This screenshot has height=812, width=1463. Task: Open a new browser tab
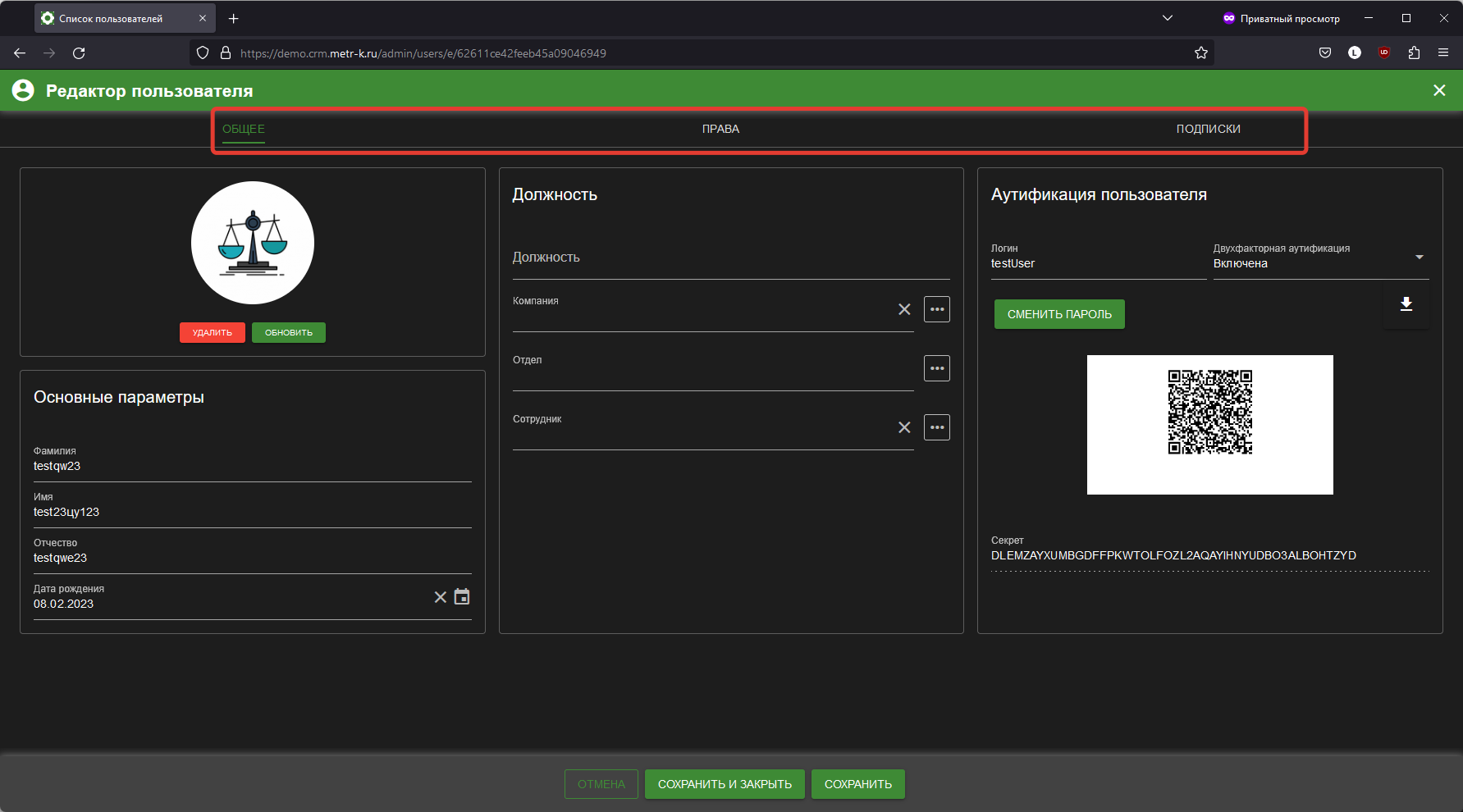pyautogui.click(x=234, y=18)
